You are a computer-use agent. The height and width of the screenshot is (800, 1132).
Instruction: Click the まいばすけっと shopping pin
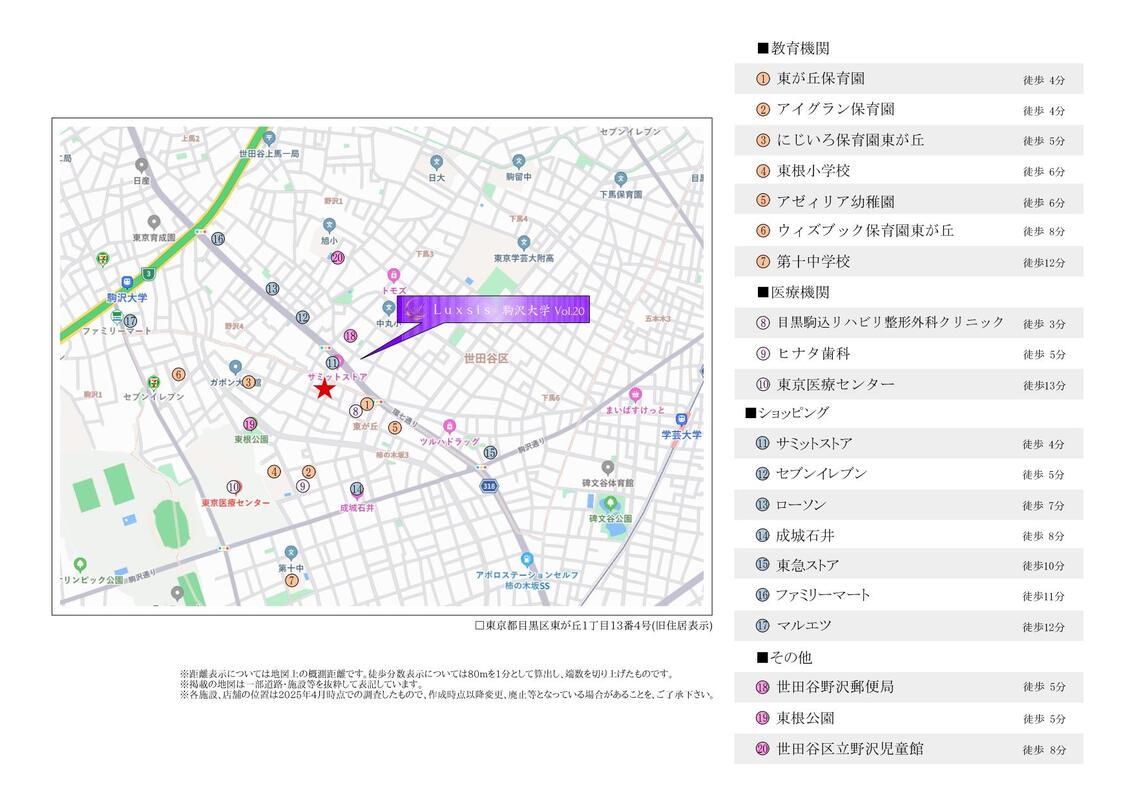point(635,396)
